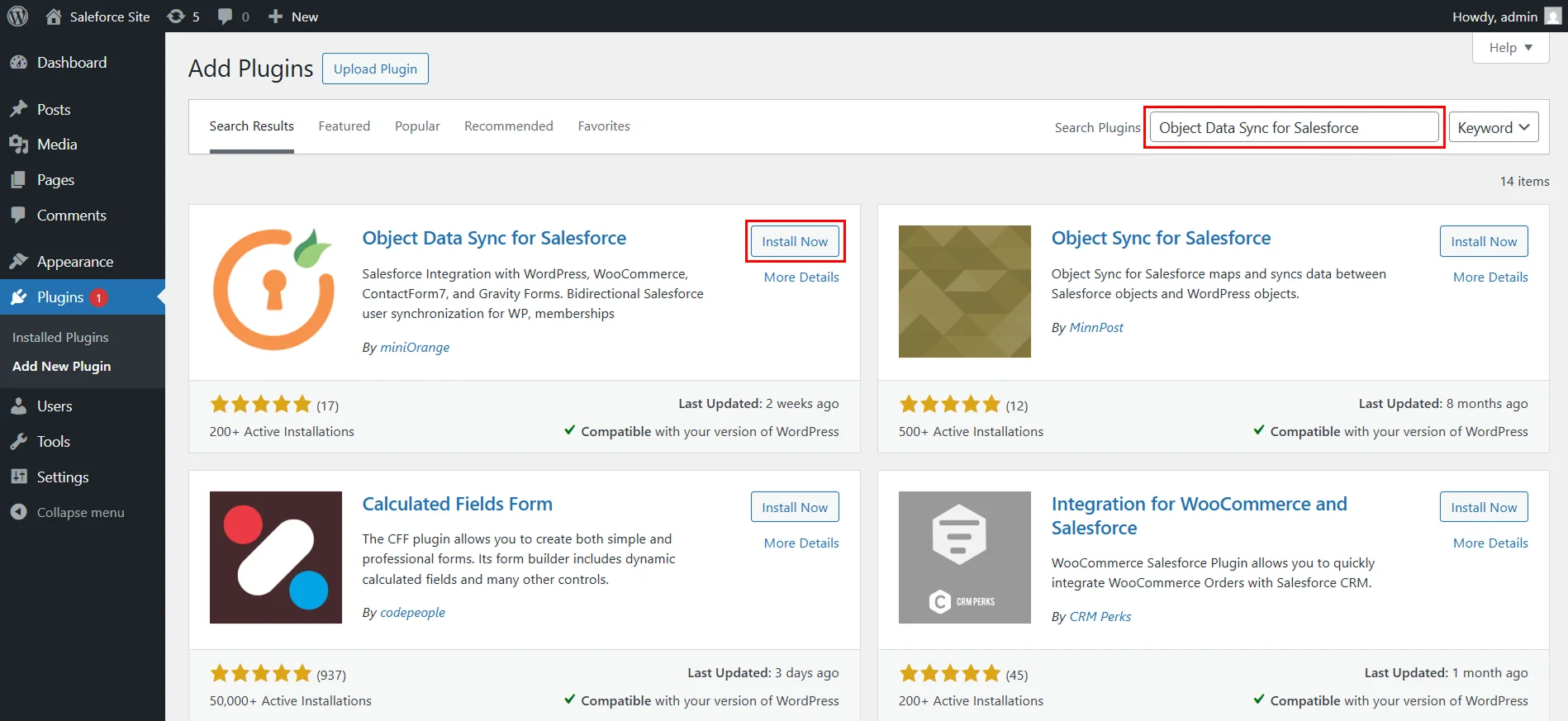Screen dimensions: 1568x721
Task: Focus the Search Plugins input field
Action: click(1294, 127)
